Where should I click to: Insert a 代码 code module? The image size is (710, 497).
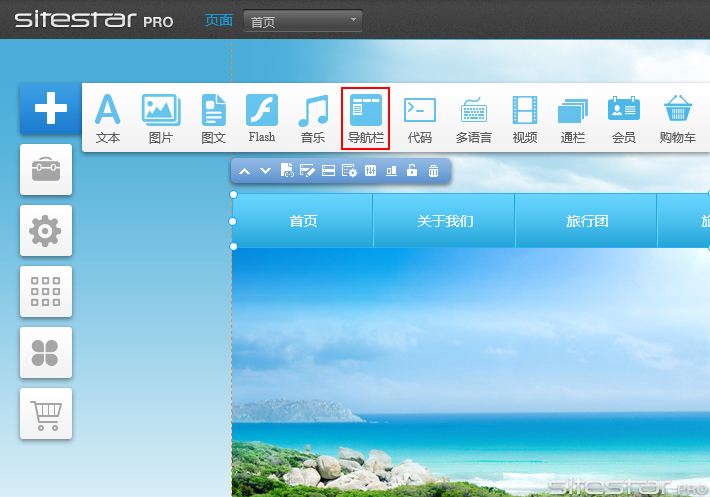tap(419, 118)
